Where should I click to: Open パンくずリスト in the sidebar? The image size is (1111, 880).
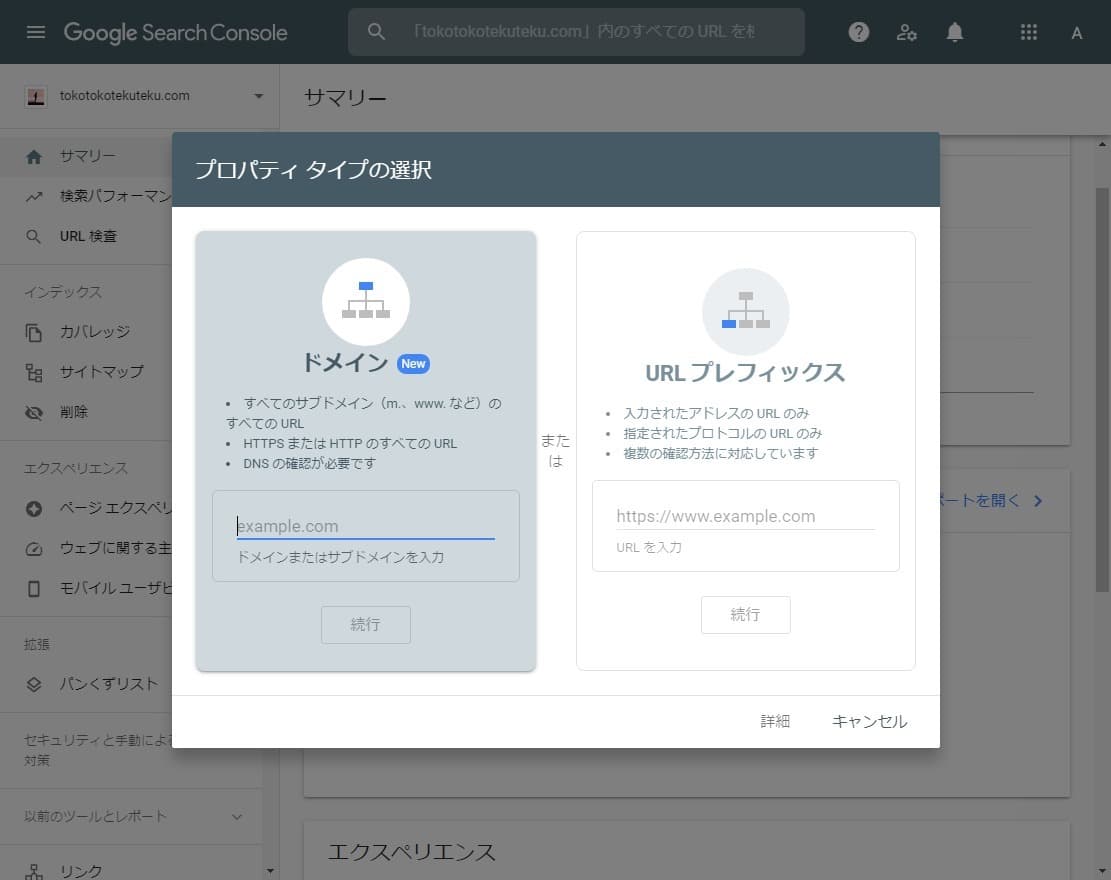pyautogui.click(x=86, y=684)
